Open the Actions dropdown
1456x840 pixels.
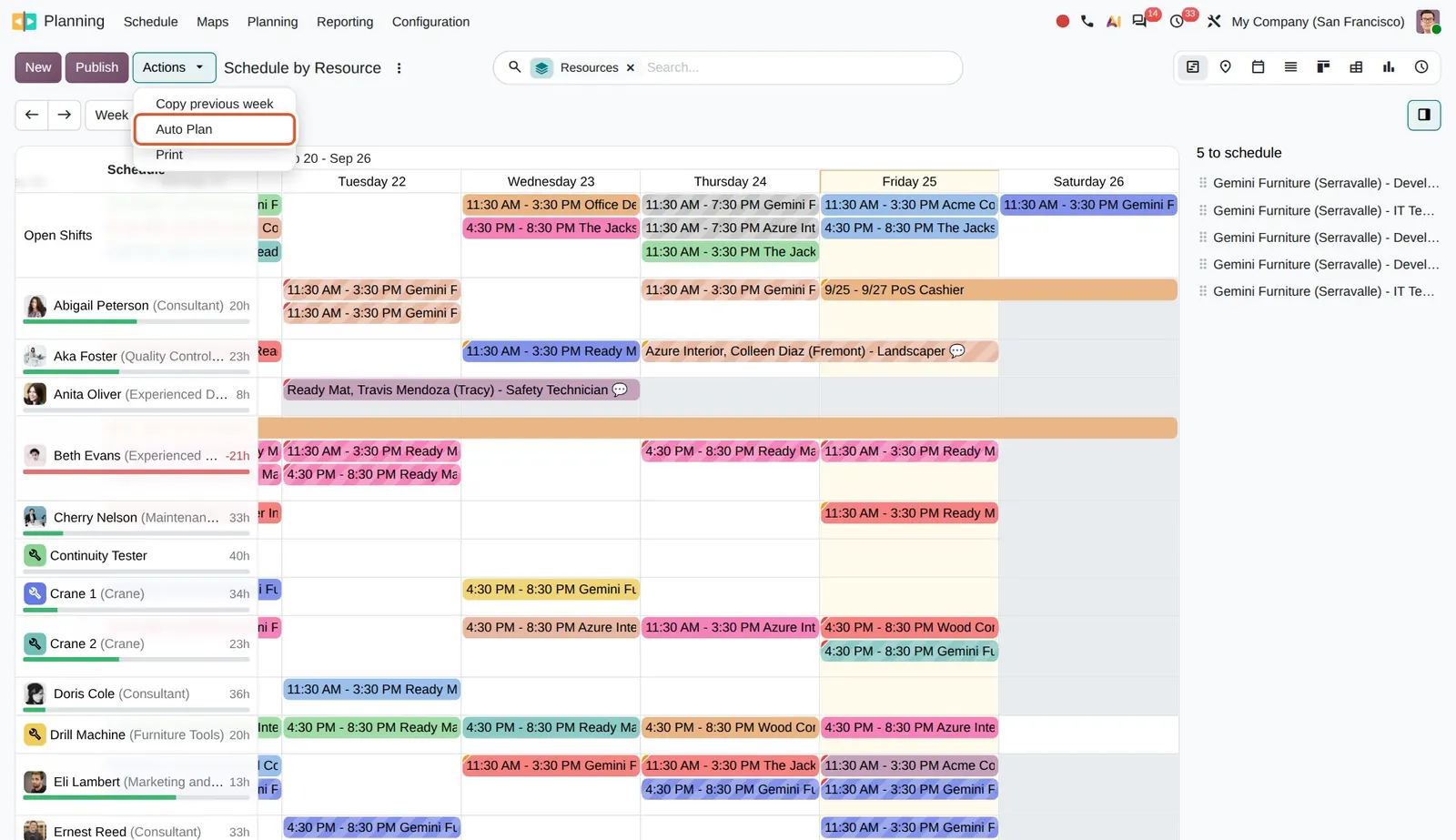coord(174,67)
